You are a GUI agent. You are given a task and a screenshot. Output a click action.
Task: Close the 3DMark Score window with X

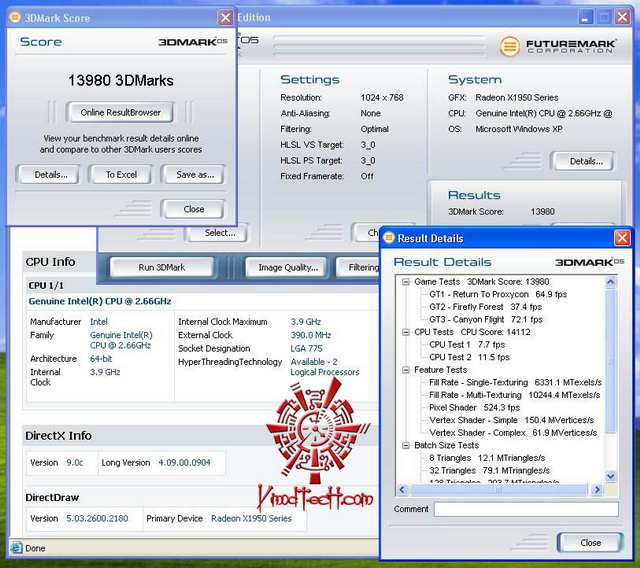225,18
